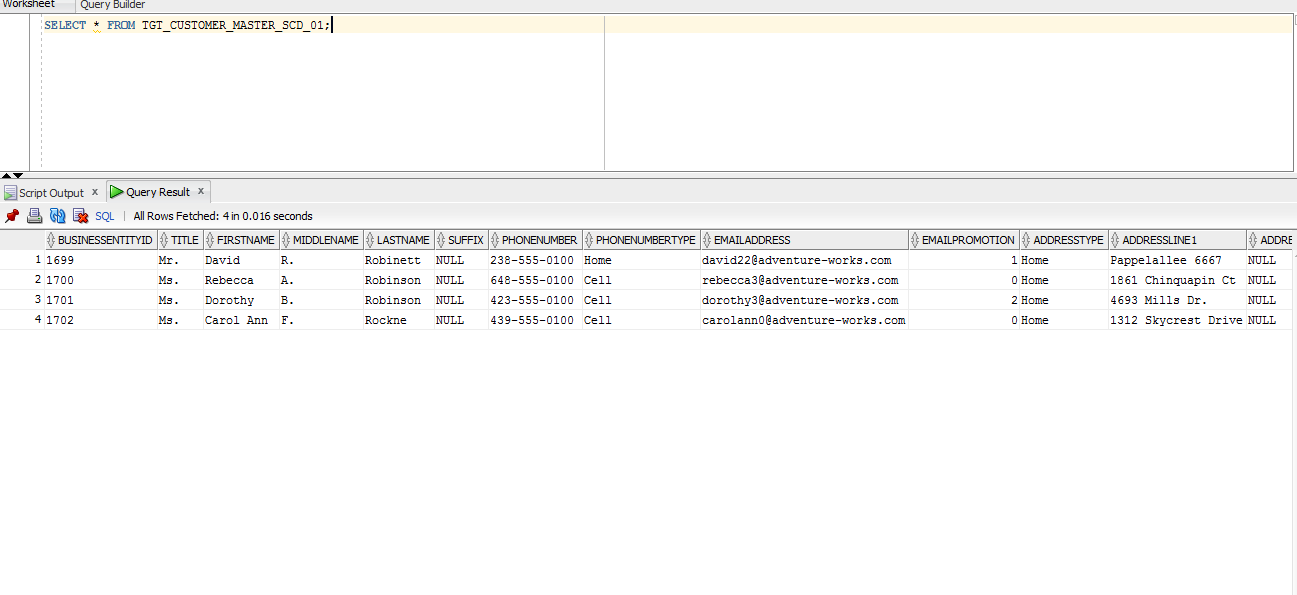The height and width of the screenshot is (595, 1297).
Task: Sort by the EMAILPROMOTION column header arrows
Action: pos(915,239)
